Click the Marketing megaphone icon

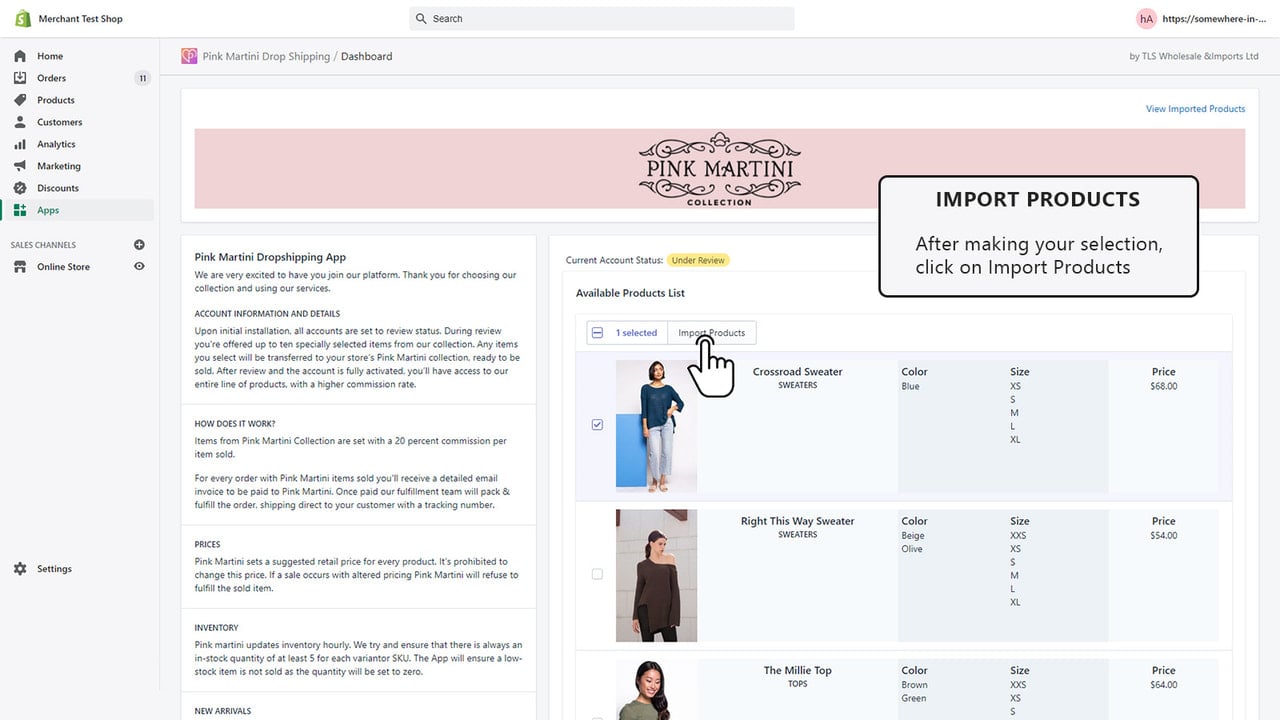(19, 166)
